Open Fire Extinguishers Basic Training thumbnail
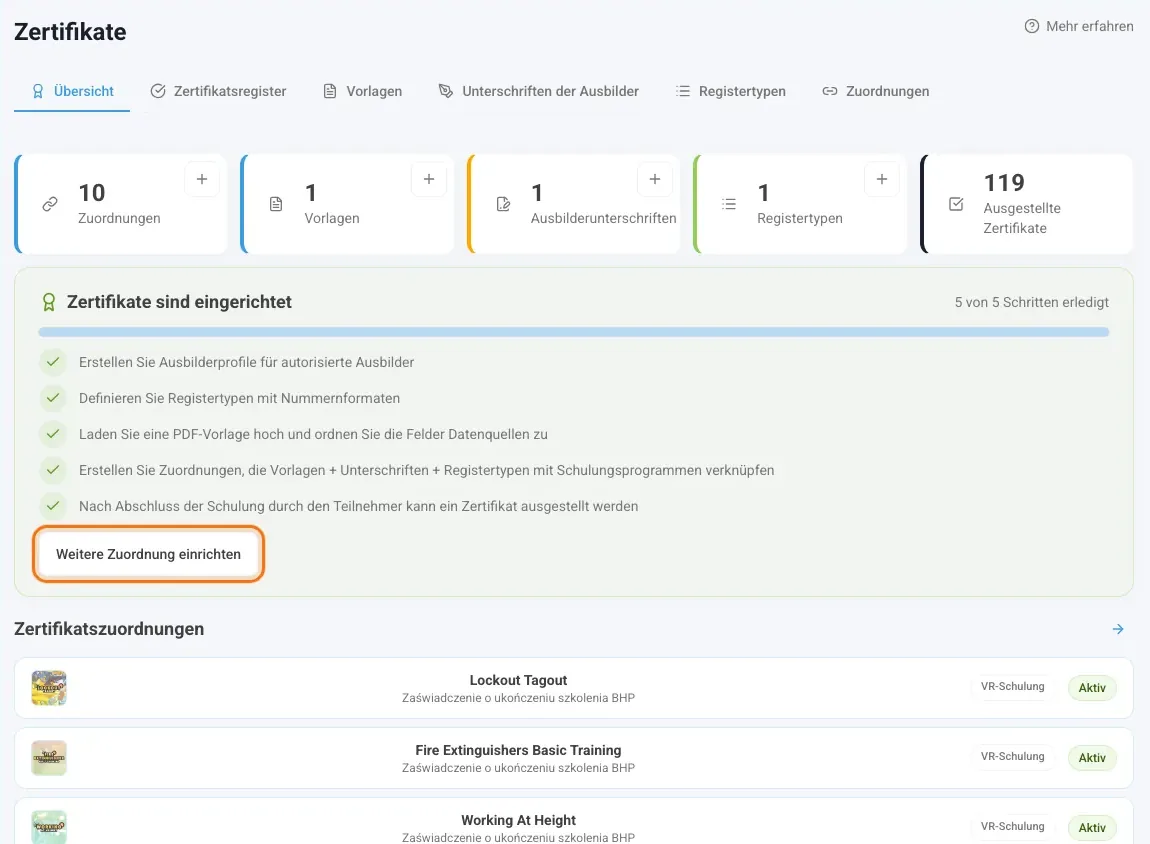 pyautogui.click(x=49, y=758)
